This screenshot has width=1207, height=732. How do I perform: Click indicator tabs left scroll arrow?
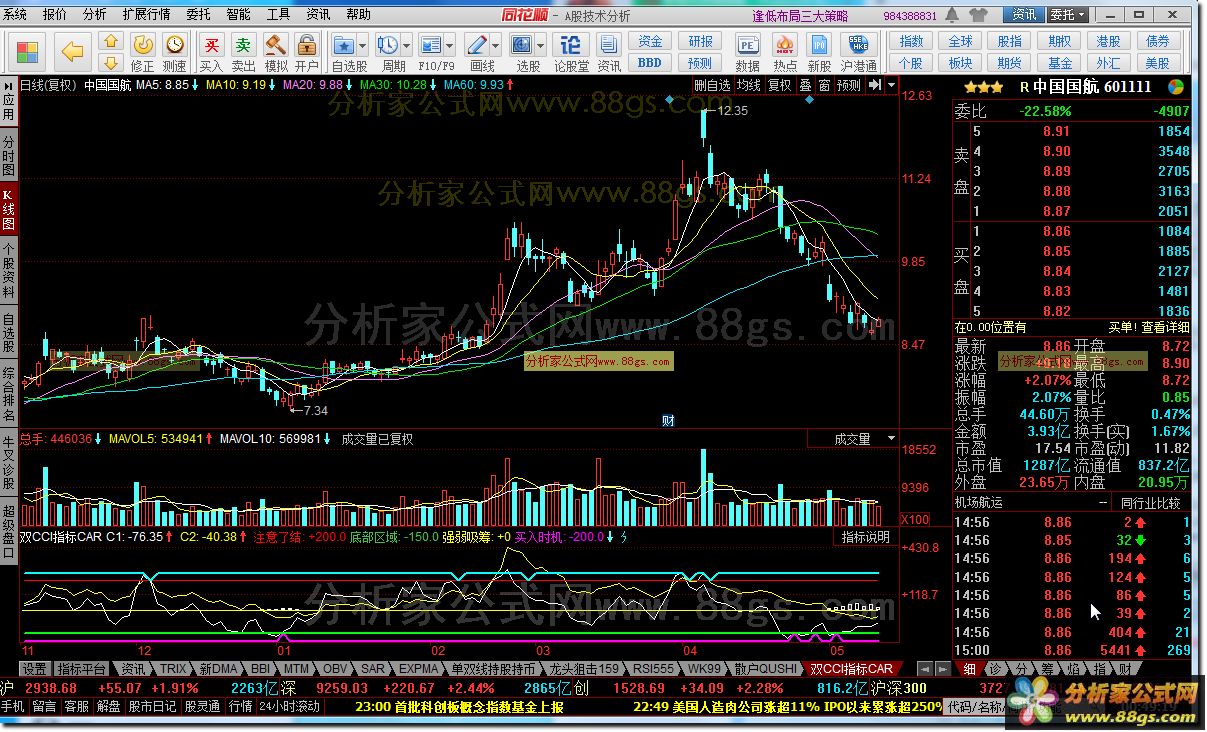[927, 668]
